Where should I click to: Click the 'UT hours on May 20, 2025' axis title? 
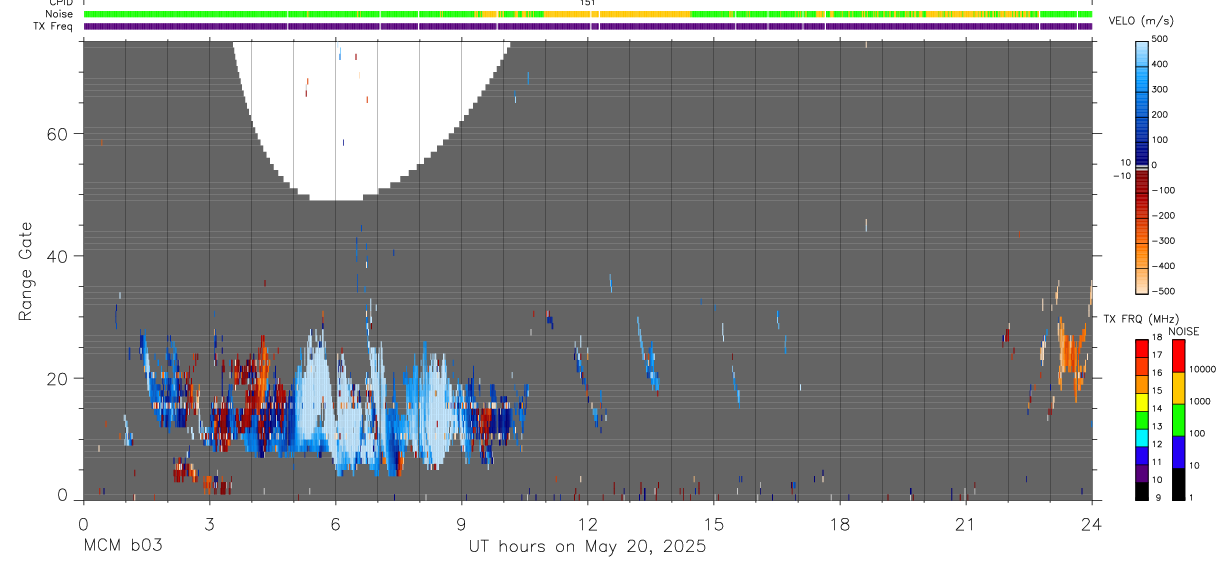(x=587, y=547)
